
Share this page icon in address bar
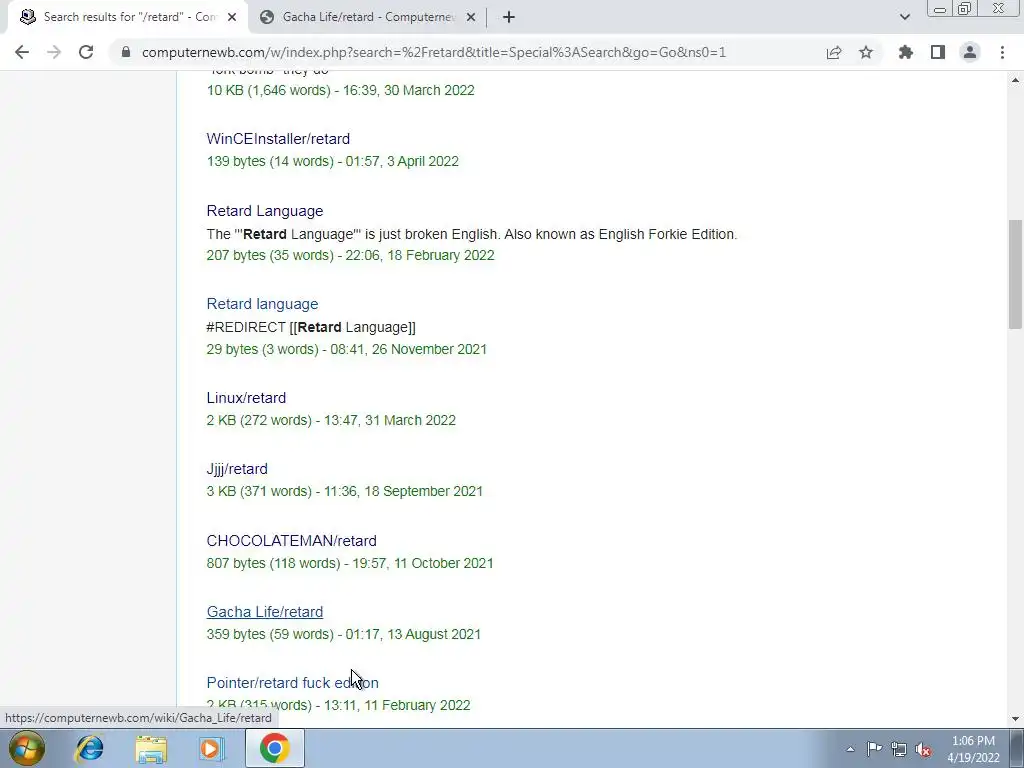click(x=834, y=52)
